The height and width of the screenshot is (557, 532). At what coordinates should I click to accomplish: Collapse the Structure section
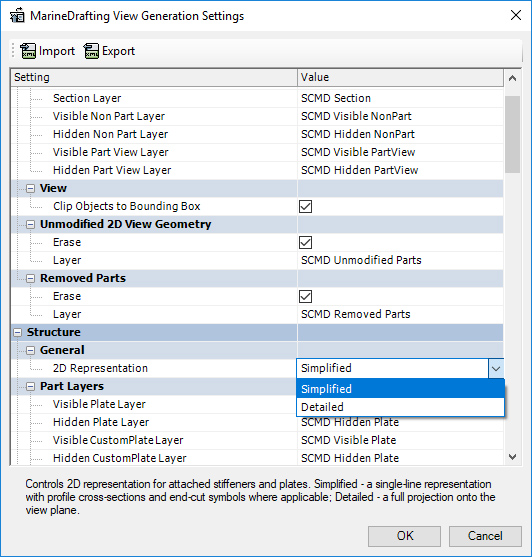[17, 332]
